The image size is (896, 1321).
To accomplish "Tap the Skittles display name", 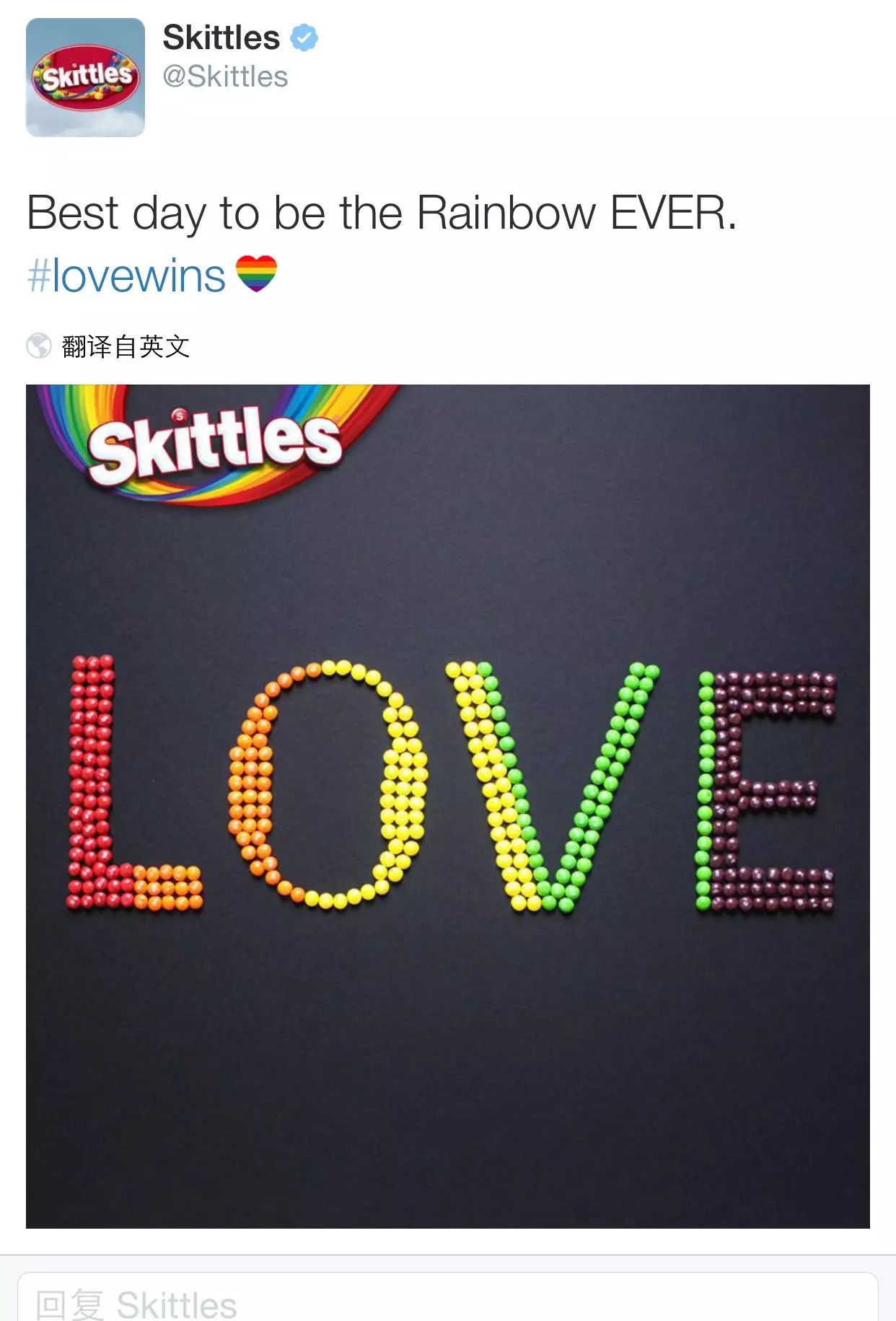I will (221, 38).
